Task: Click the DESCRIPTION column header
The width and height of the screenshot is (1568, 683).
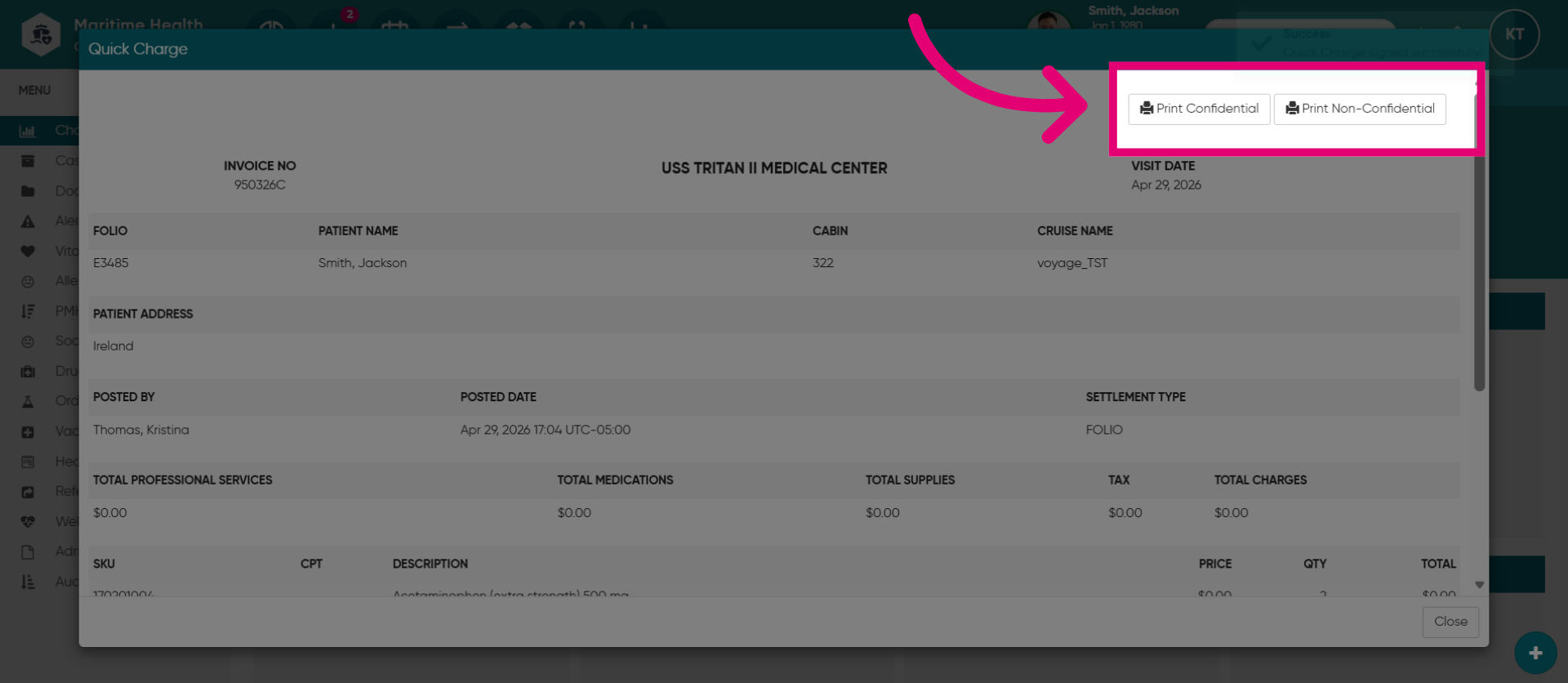Action: tap(430, 564)
